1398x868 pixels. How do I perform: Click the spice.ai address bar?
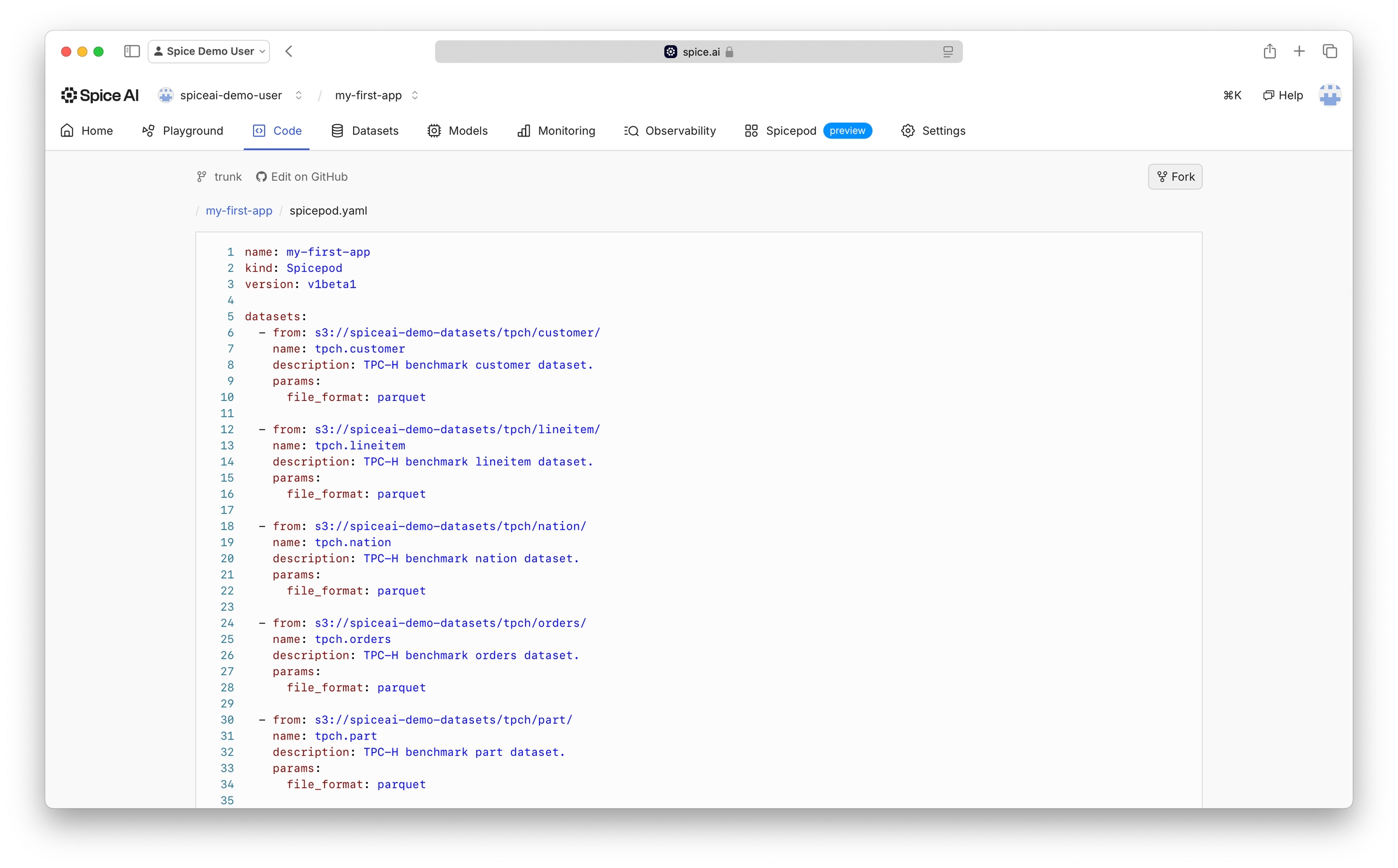click(x=698, y=52)
